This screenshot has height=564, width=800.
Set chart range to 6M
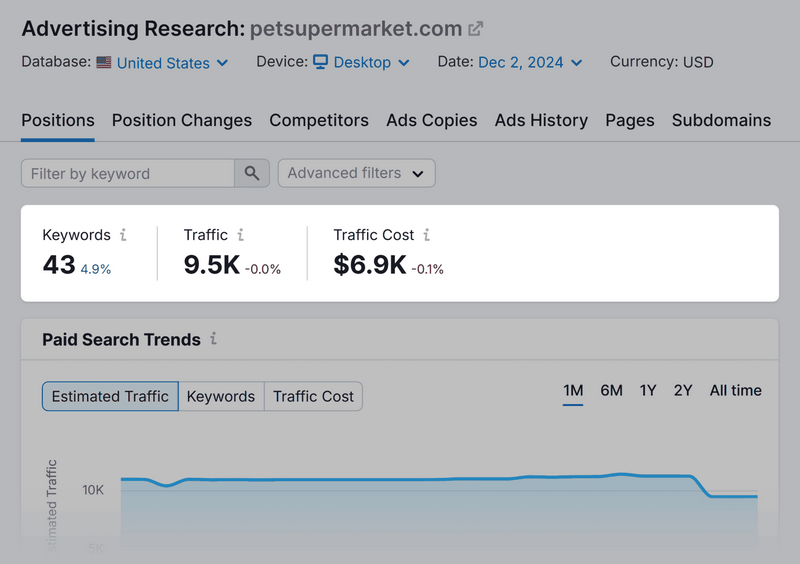coord(611,390)
